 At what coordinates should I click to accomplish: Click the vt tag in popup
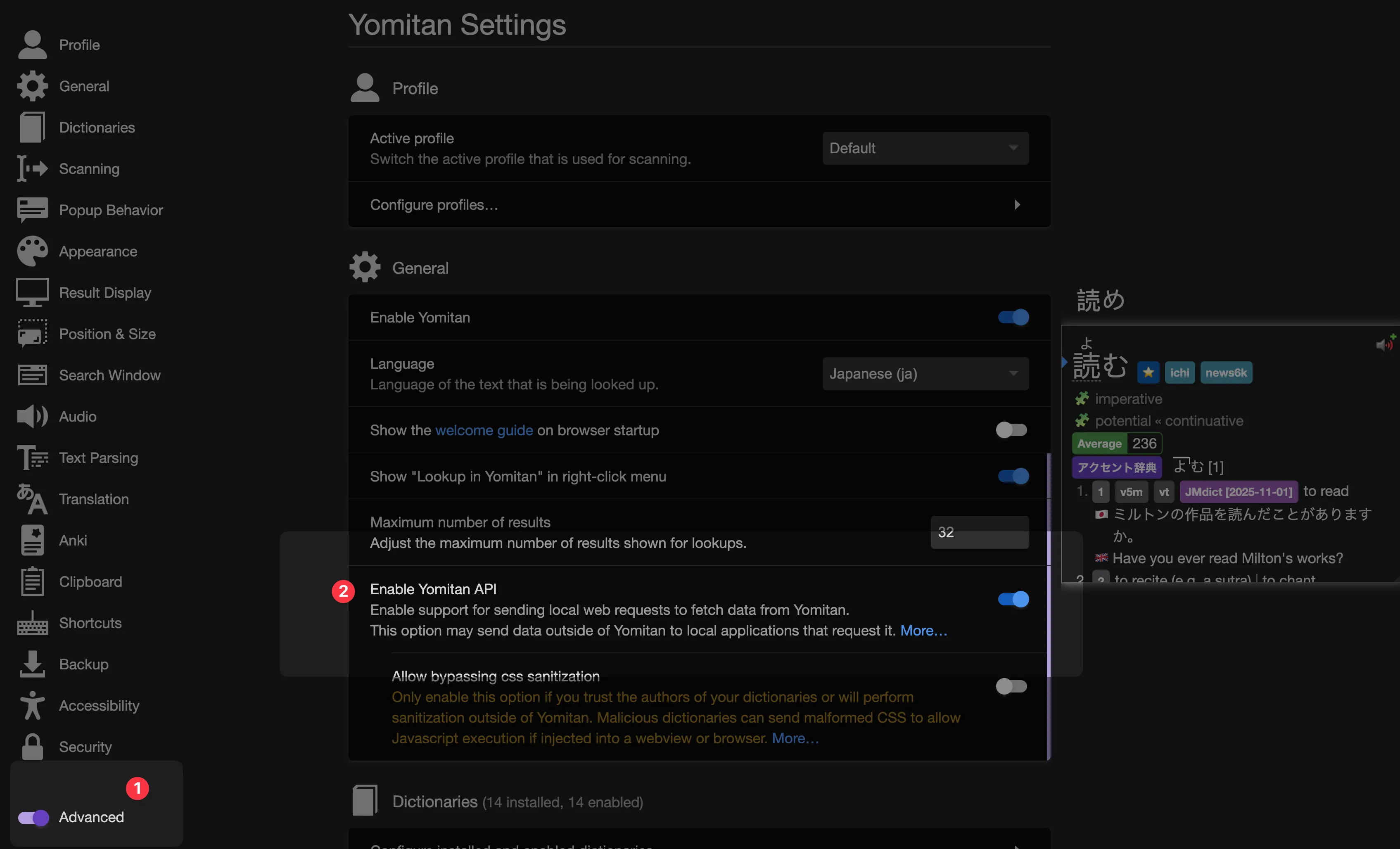click(1164, 491)
